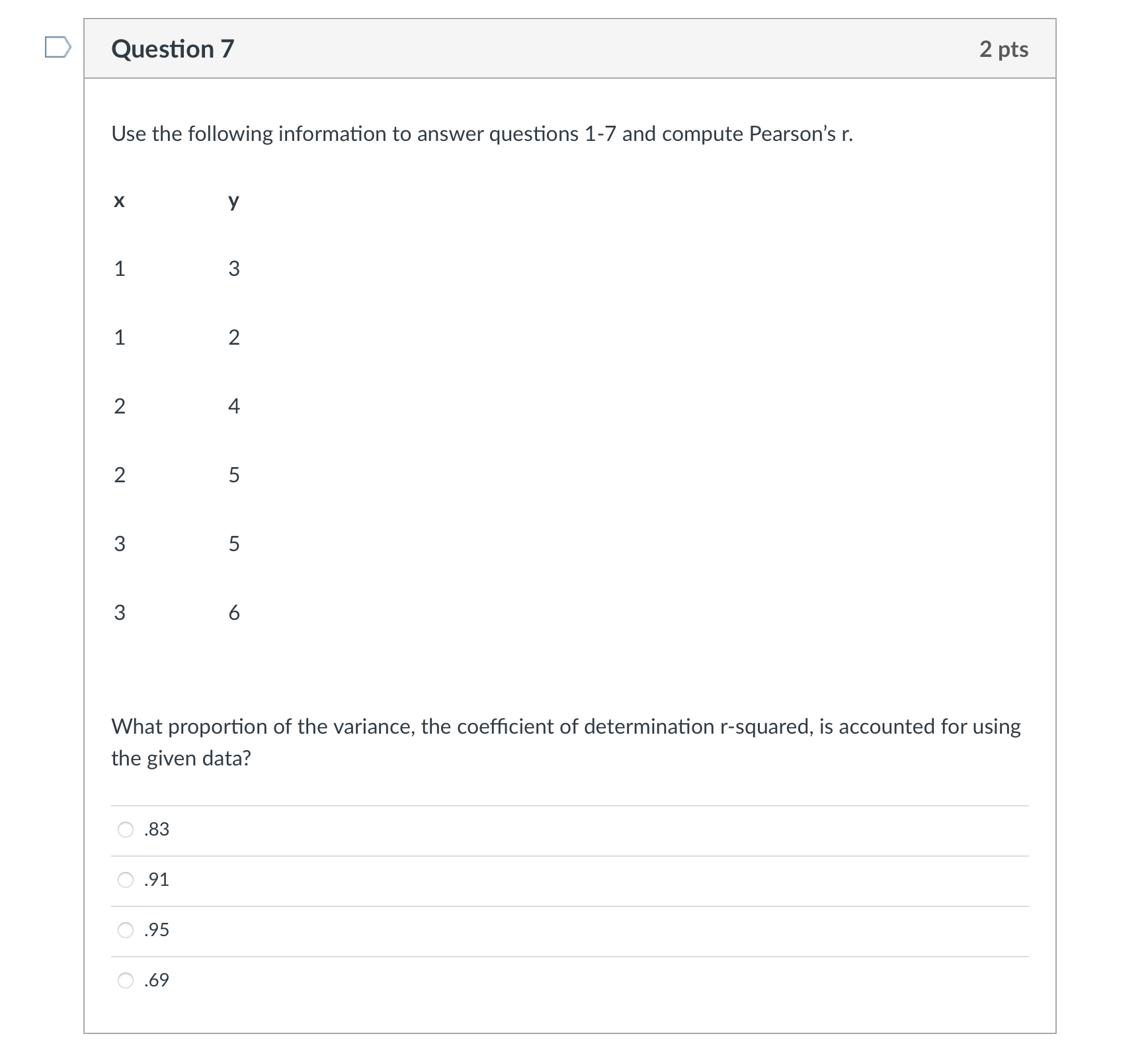Click the x value 2 in third row

(119, 407)
